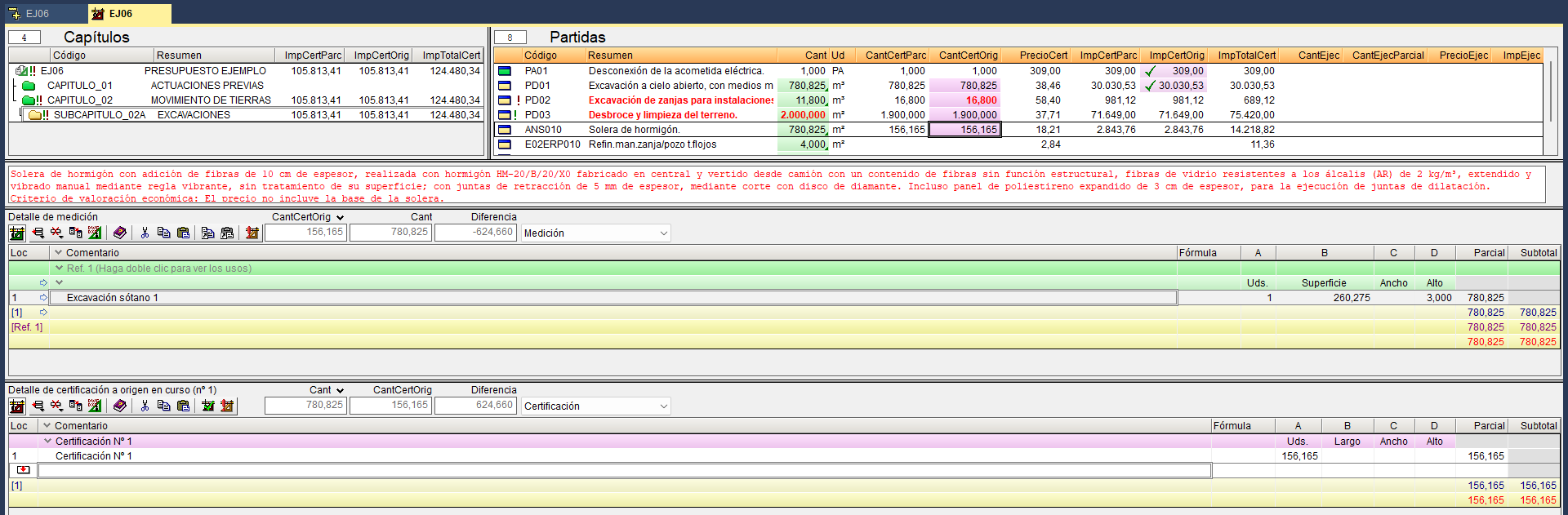Click the red Solera de hormigón description text
The width and height of the screenshot is (1568, 515).
coord(776,185)
